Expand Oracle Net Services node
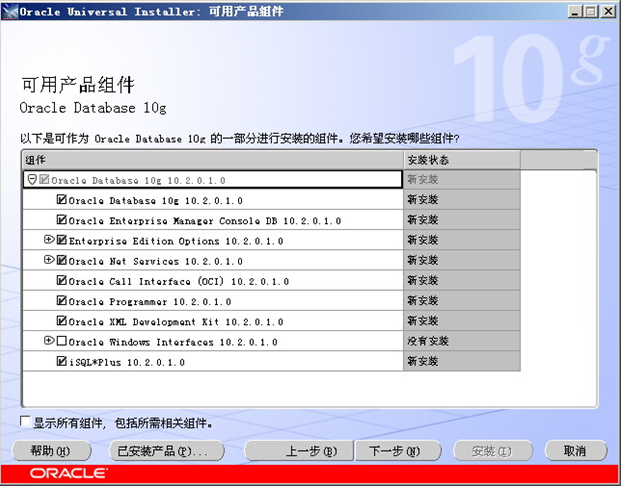622x487 pixels. [49, 260]
